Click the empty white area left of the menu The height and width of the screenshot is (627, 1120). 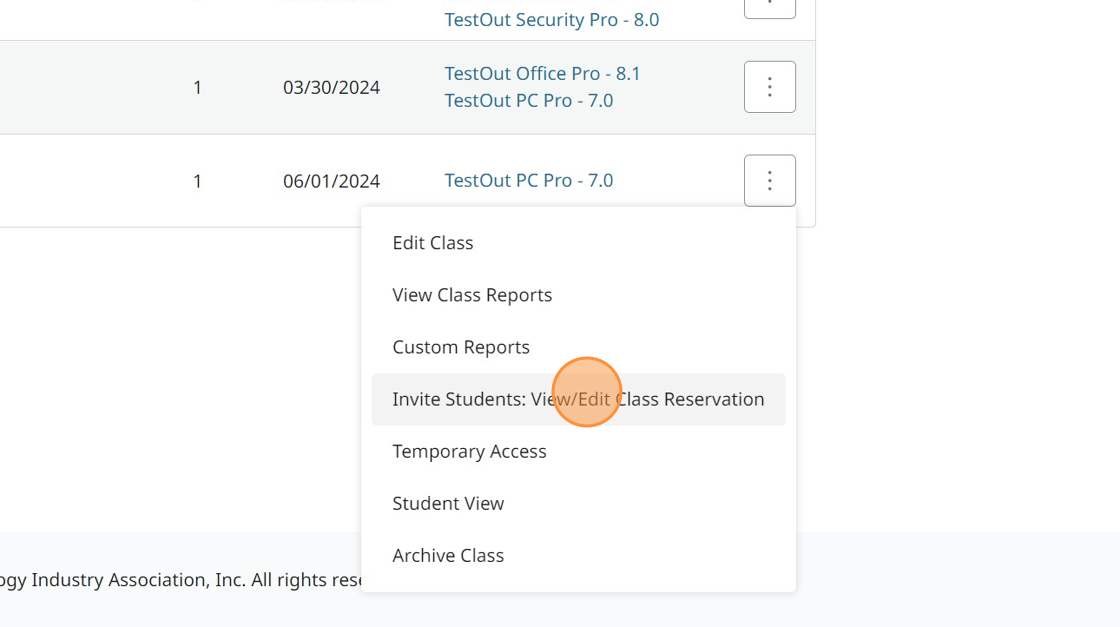180,380
